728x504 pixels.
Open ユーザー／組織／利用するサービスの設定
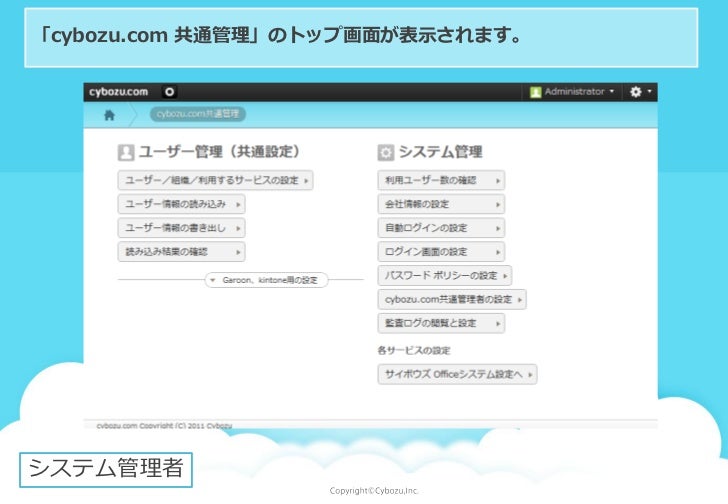[x=215, y=181]
